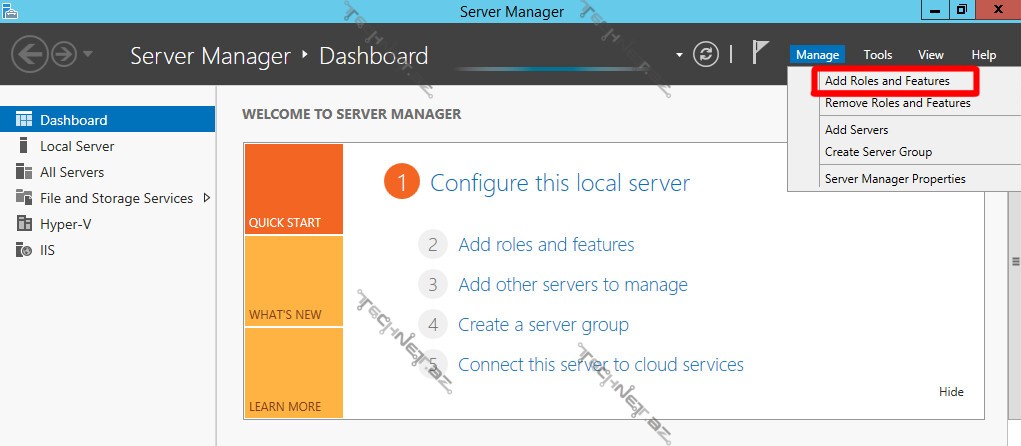Open Local Server from the sidebar
This screenshot has width=1021, height=446.
77,146
